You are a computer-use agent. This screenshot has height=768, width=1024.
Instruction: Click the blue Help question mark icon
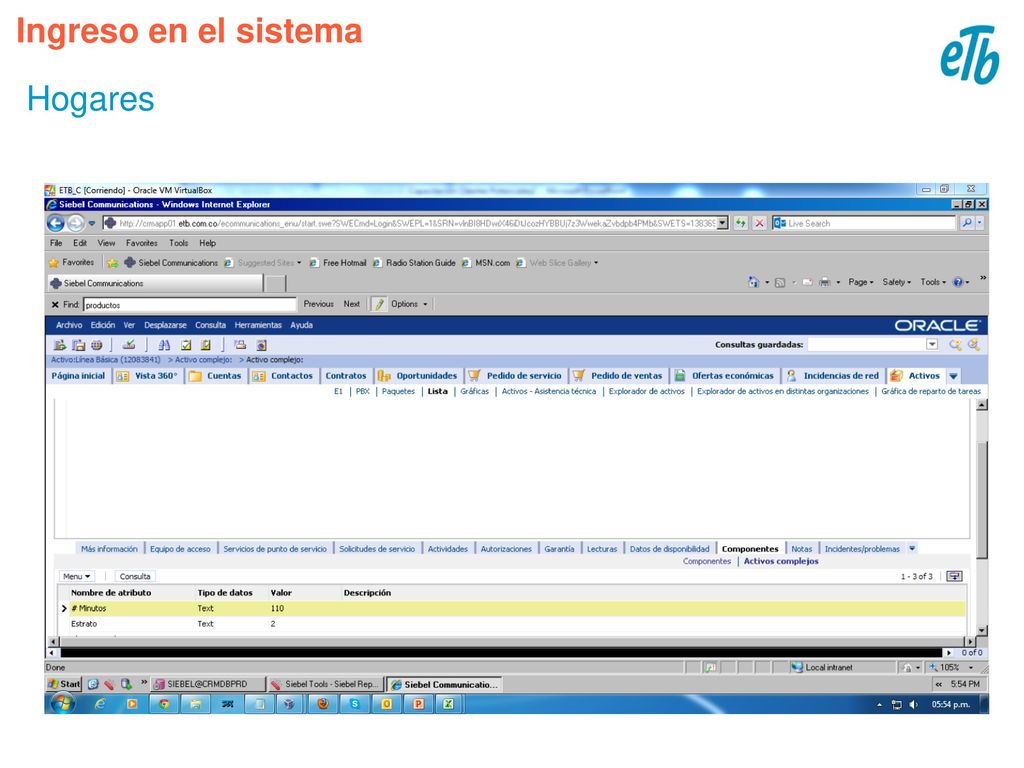click(958, 282)
